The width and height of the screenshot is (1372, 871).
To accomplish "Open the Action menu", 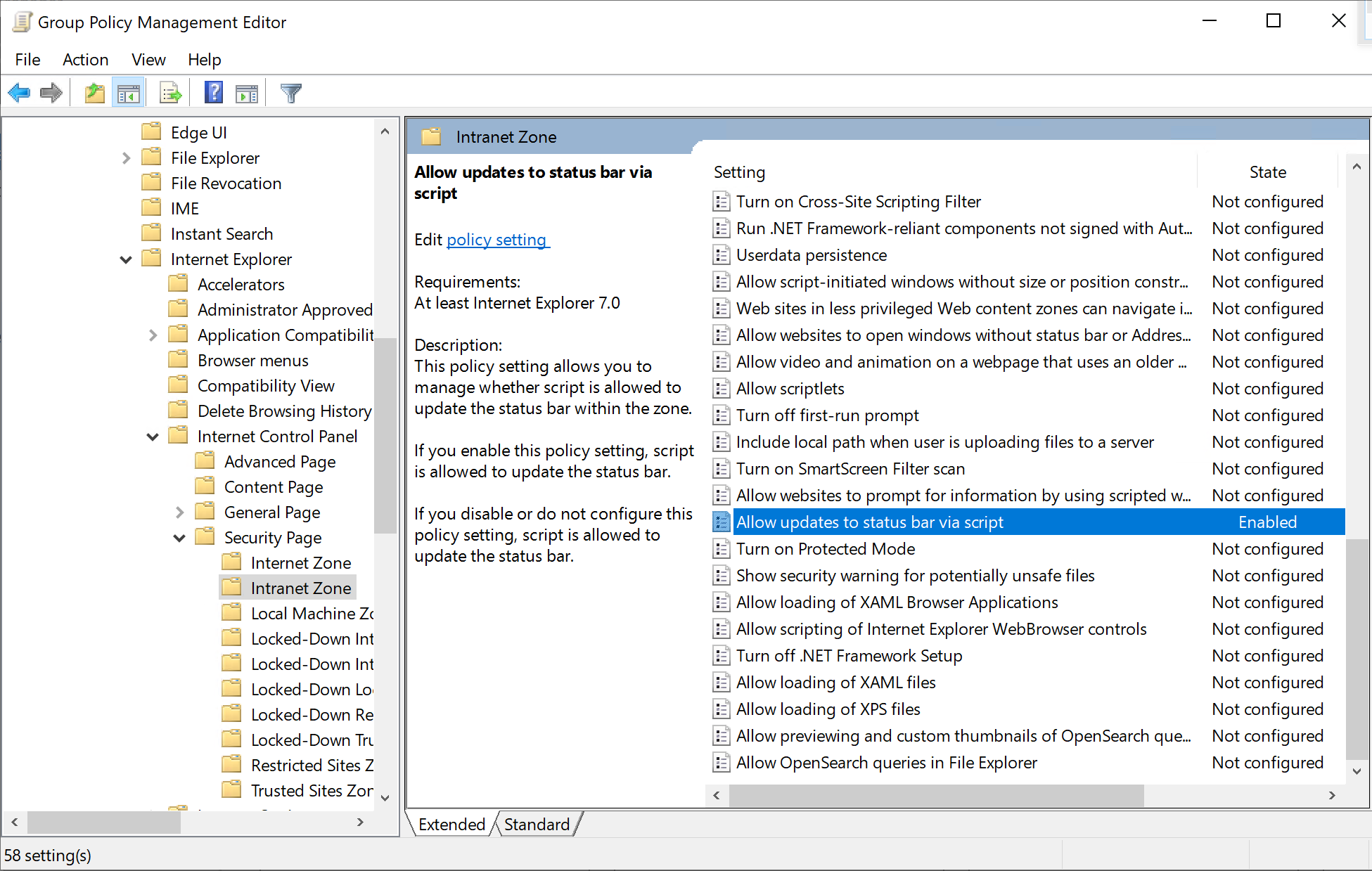I will point(85,60).
